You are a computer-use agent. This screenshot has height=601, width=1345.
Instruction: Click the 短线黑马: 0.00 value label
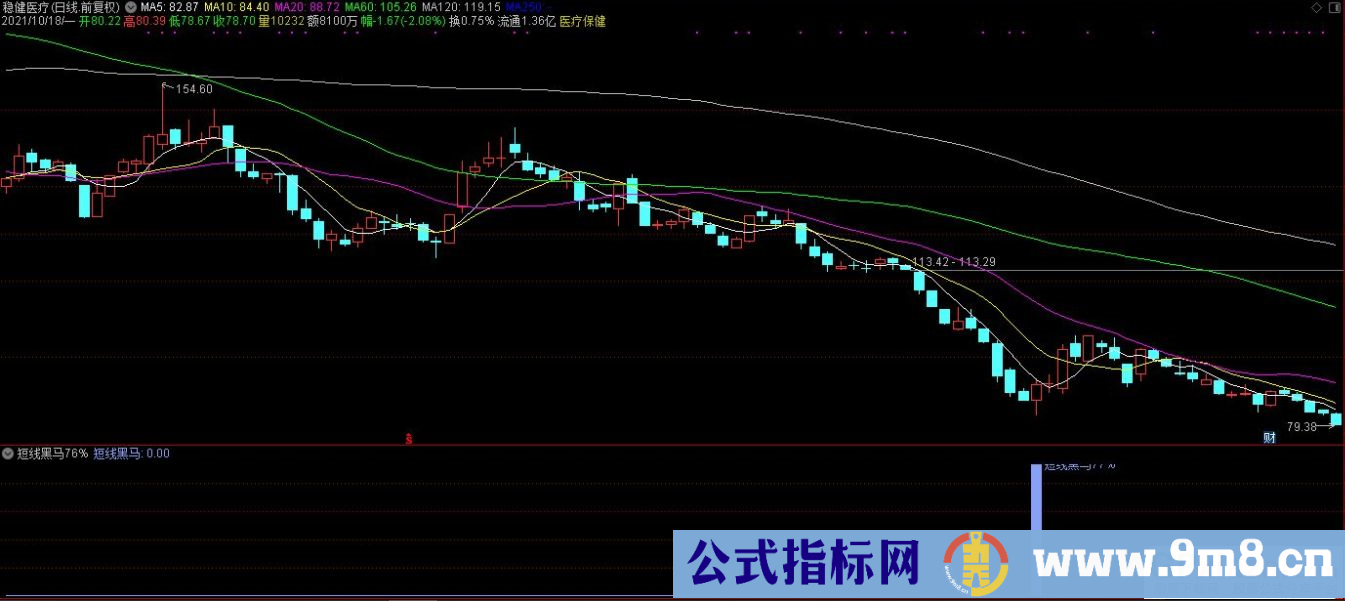click(132, 454)
